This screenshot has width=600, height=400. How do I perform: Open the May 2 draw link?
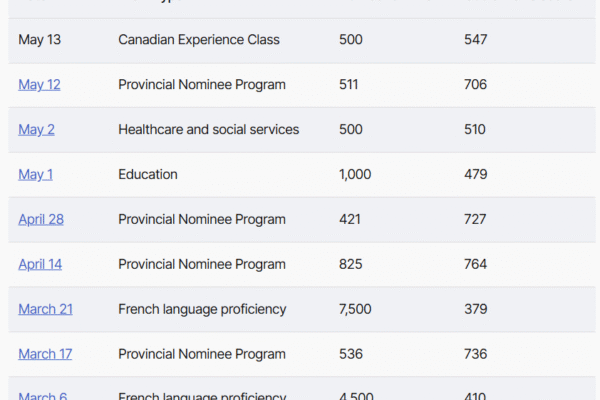36,129
